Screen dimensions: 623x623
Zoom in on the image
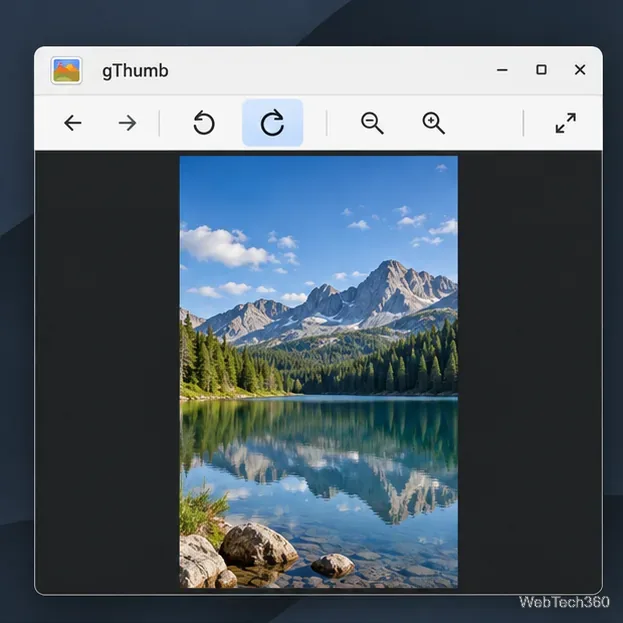click(x=433, y=123)
